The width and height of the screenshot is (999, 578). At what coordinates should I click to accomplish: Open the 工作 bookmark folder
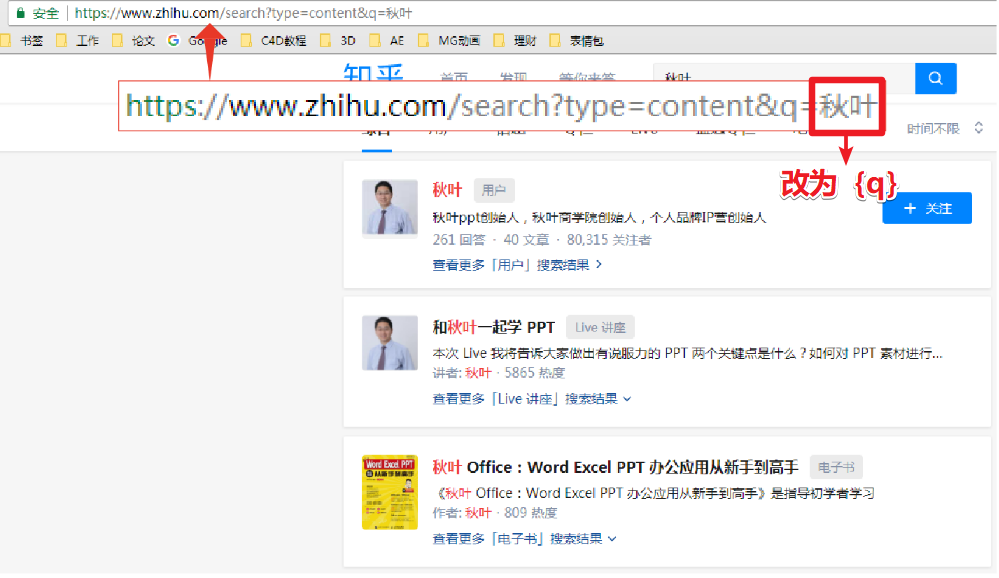[78, 41]
